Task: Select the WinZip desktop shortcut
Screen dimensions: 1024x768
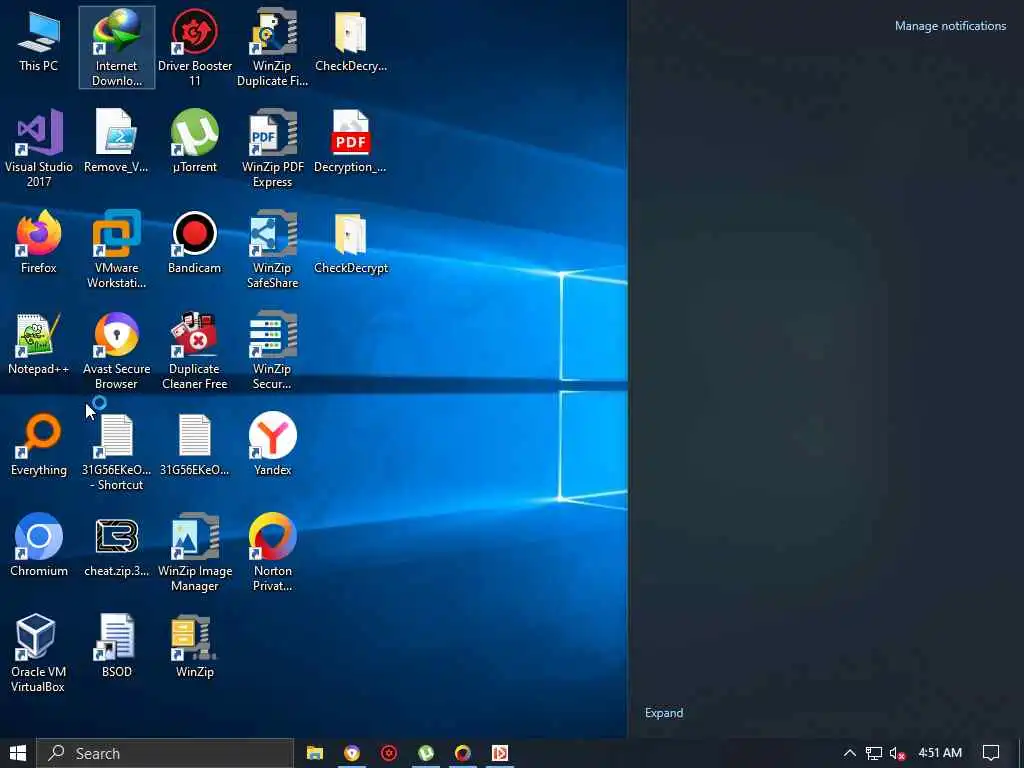Action: 195,647
